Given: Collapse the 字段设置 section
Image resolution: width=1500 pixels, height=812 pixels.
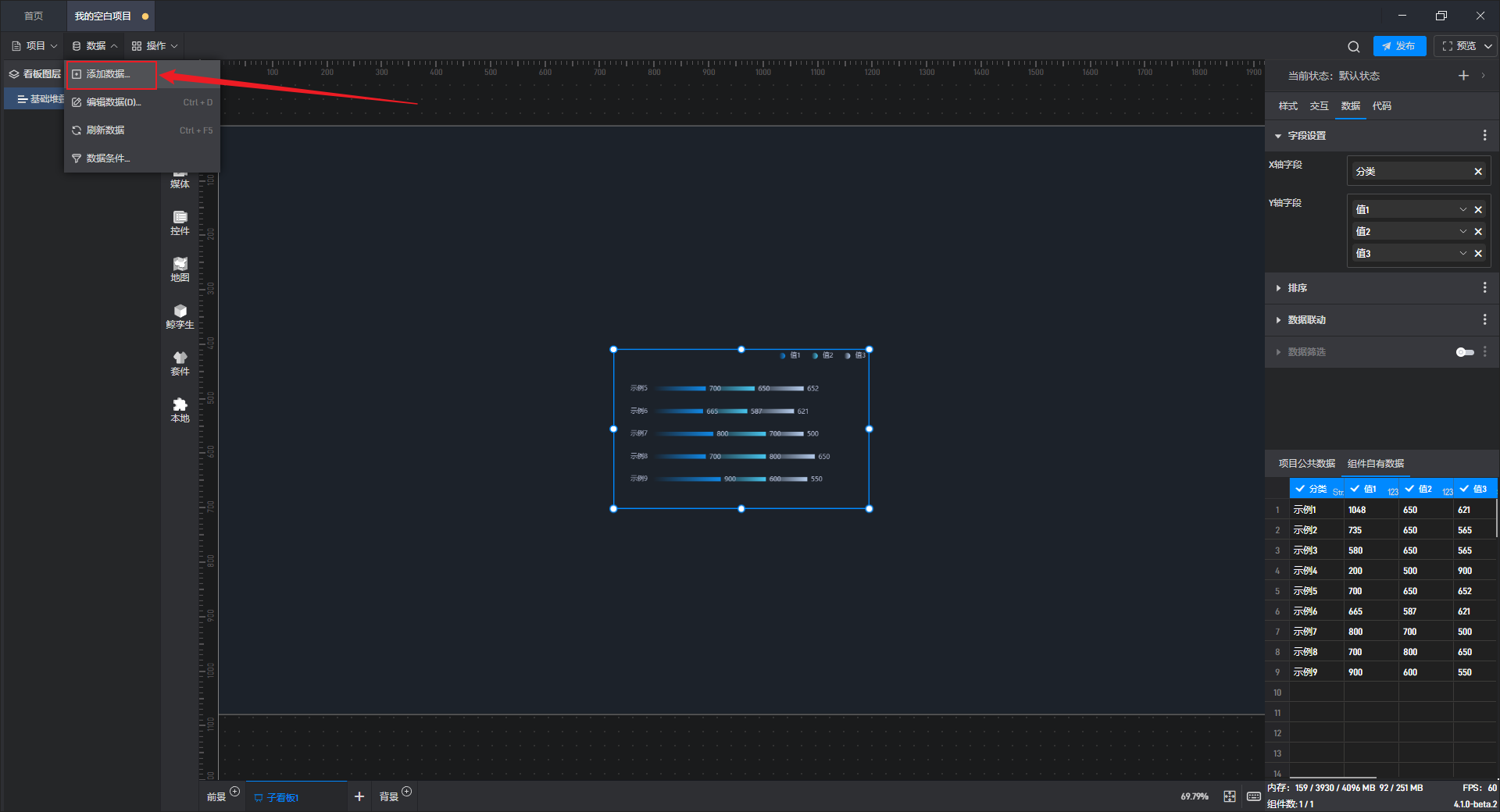Looking at the screenshot, I should (1278, 136).
